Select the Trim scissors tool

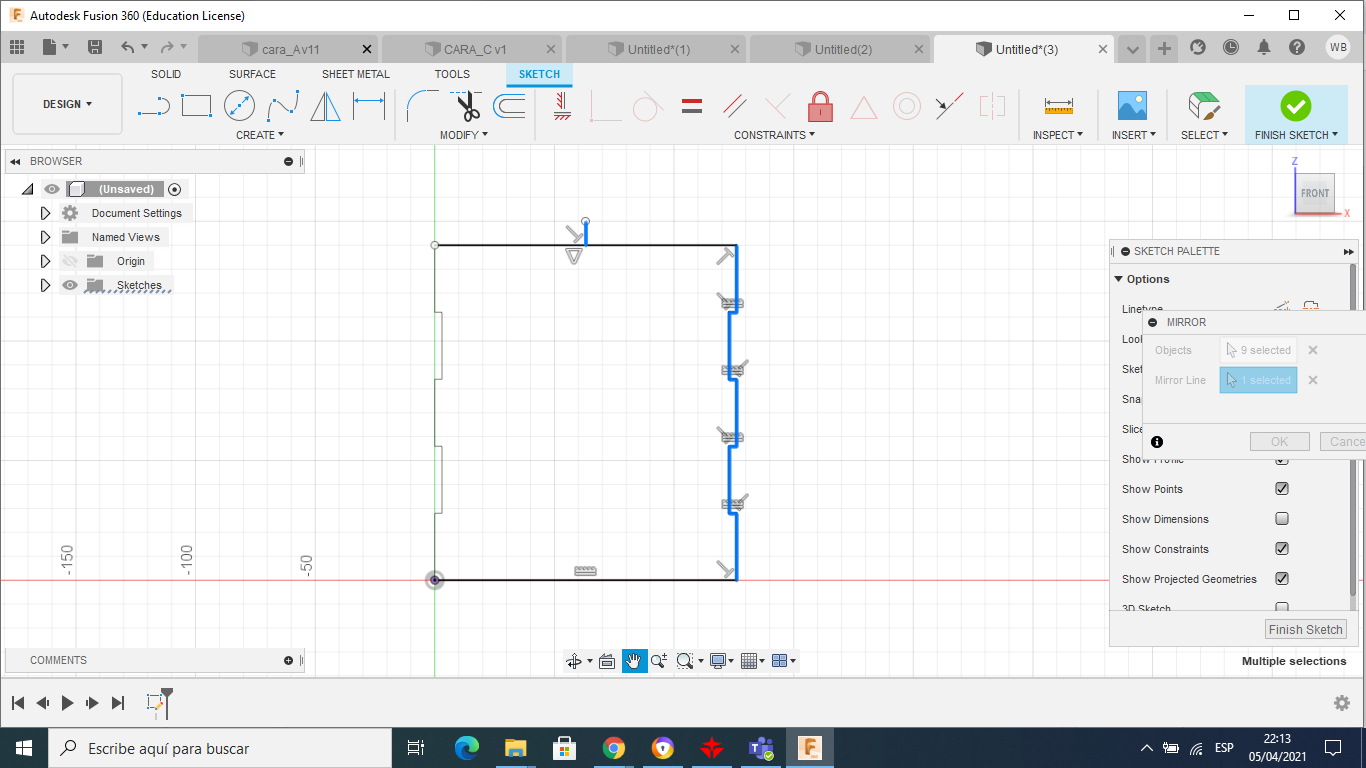(x=466, y=106)
